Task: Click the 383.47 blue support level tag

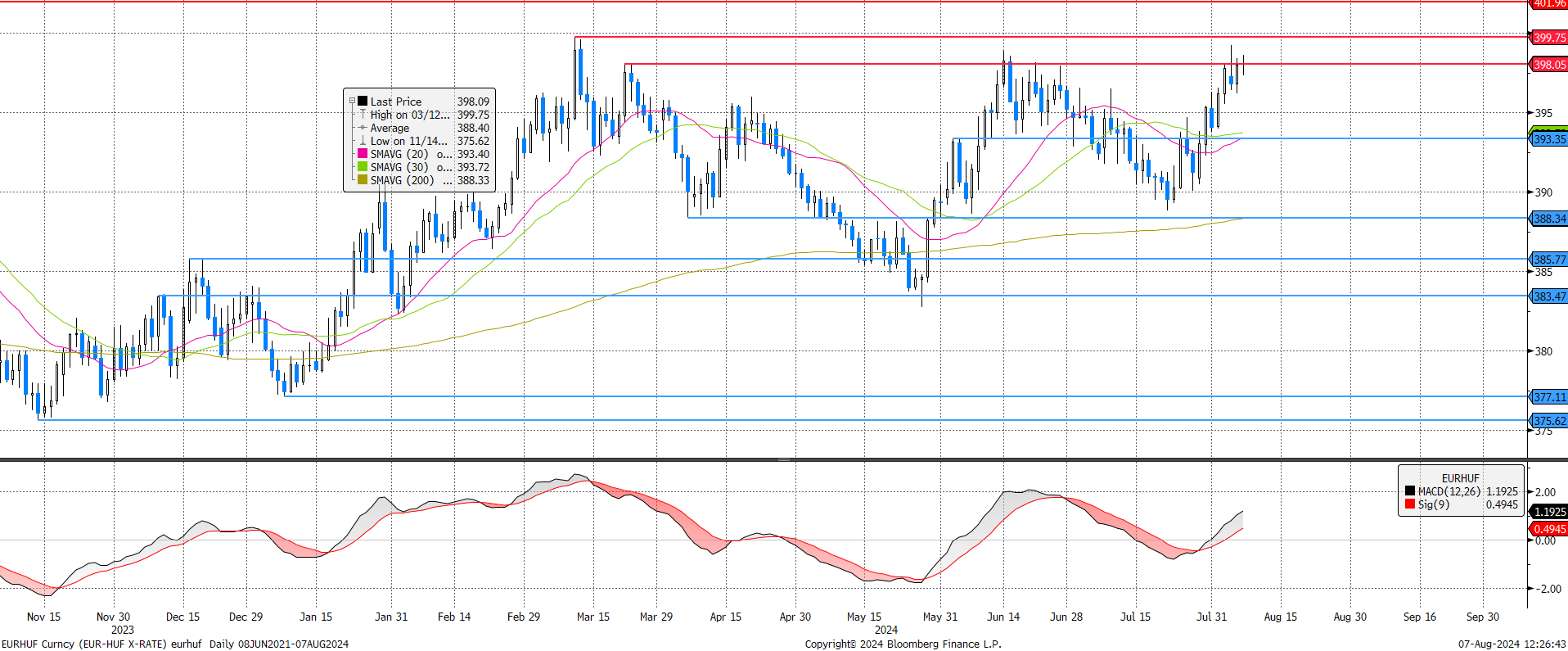Action: point(1549,296)
